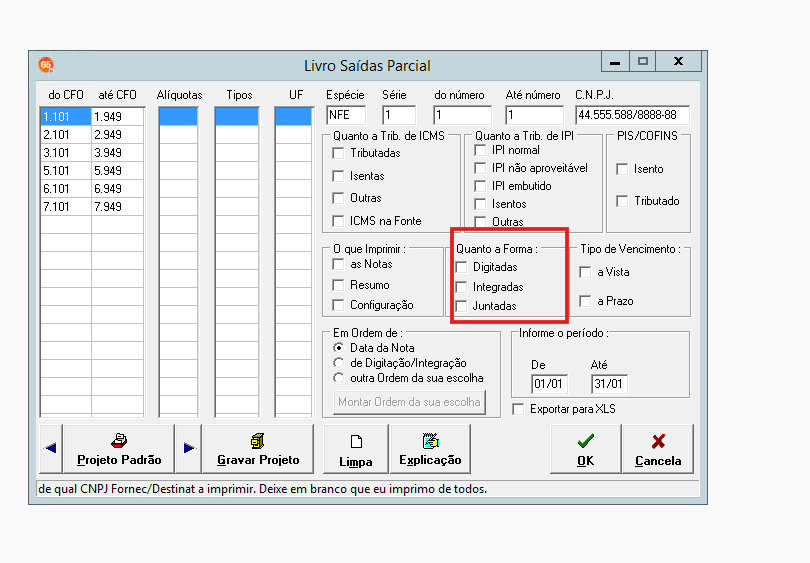The image size is (810, 563).
Task: Click the 7.101 CFO cell
Action: tap(66, 207)
